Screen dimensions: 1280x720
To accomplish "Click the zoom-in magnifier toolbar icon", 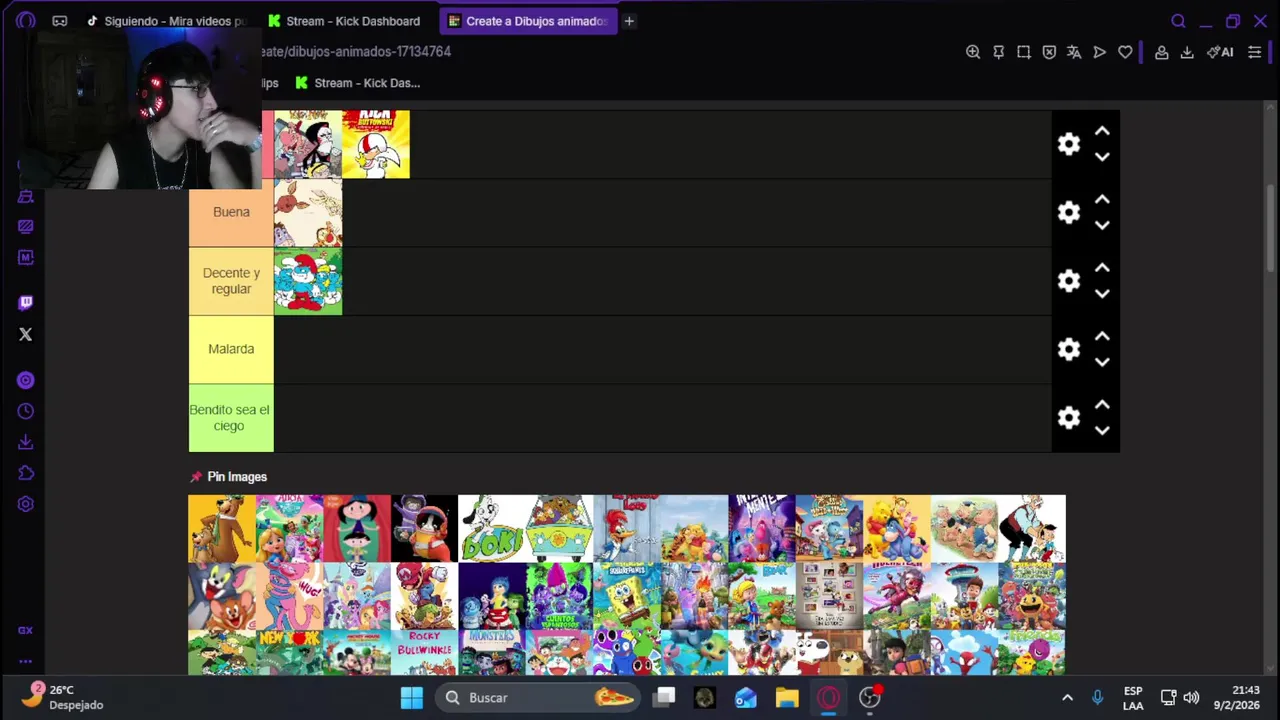I will coord(973,52).
